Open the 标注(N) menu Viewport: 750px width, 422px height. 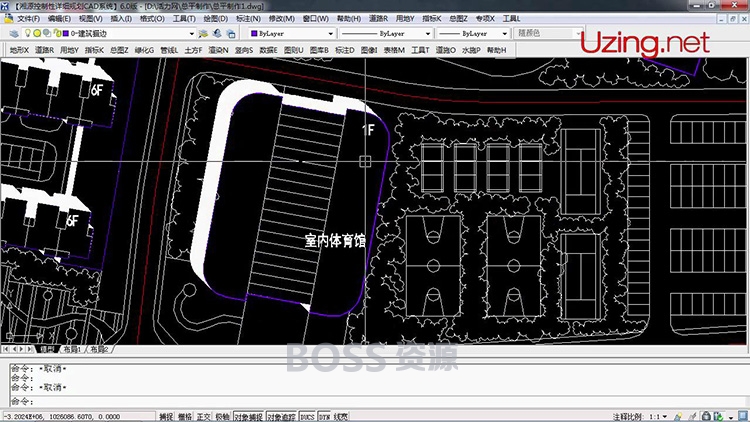click(248, 18)
